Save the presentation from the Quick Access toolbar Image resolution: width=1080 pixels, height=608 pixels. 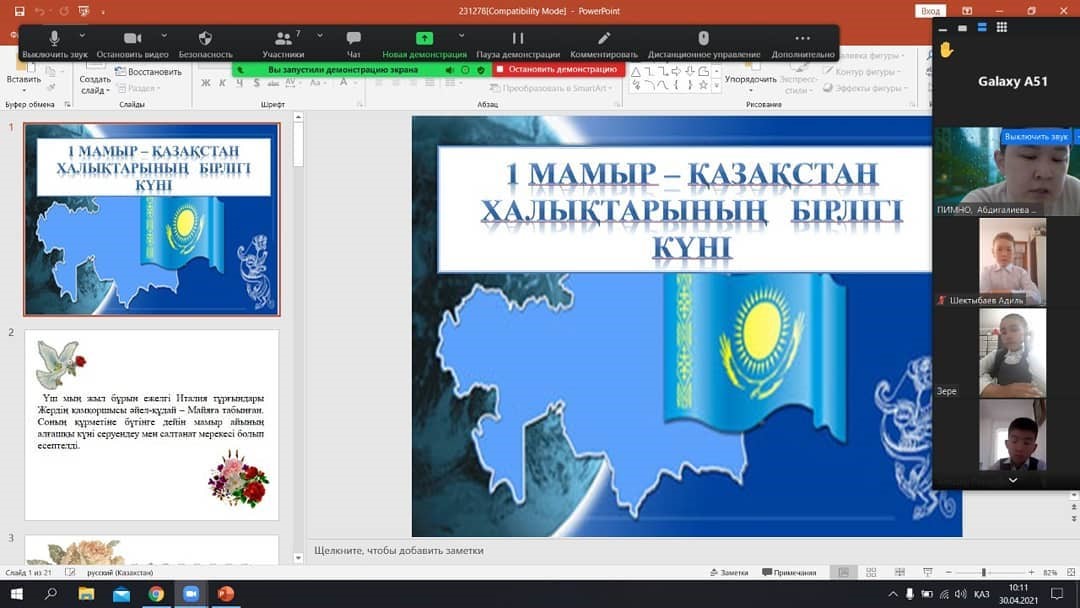[x=19, y=11]
